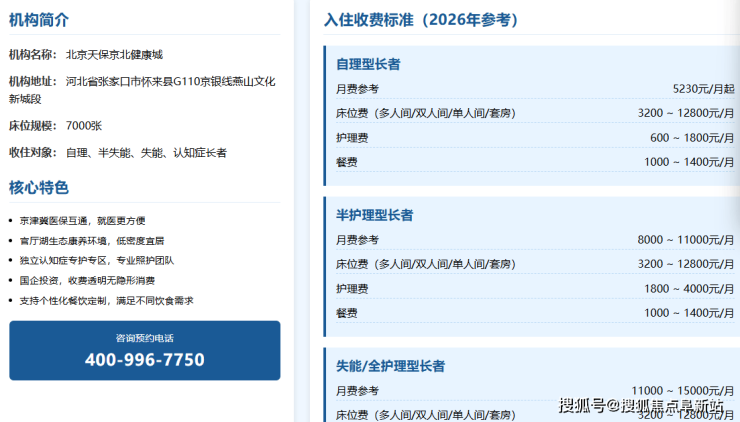Click the 半护理型长者 card title
Image resolution: width=740 pixels, height=422 pixels.
pos(374,215)
